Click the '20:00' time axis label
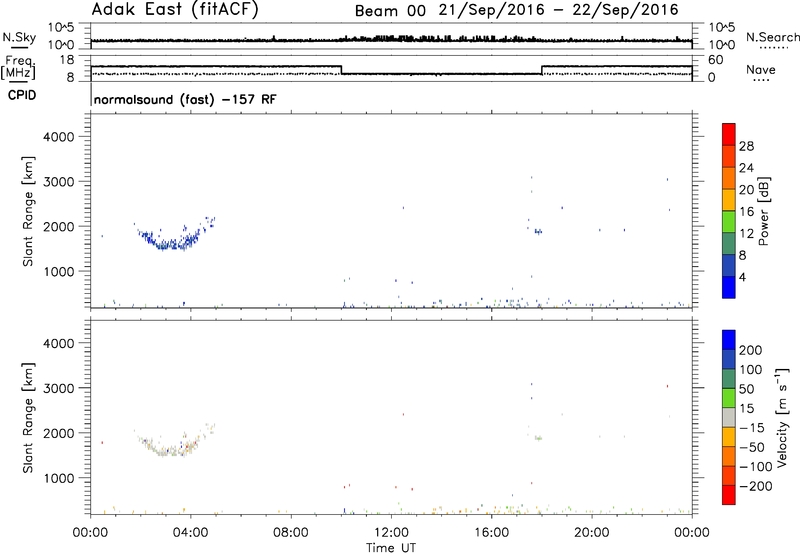 tap(592, 533)
